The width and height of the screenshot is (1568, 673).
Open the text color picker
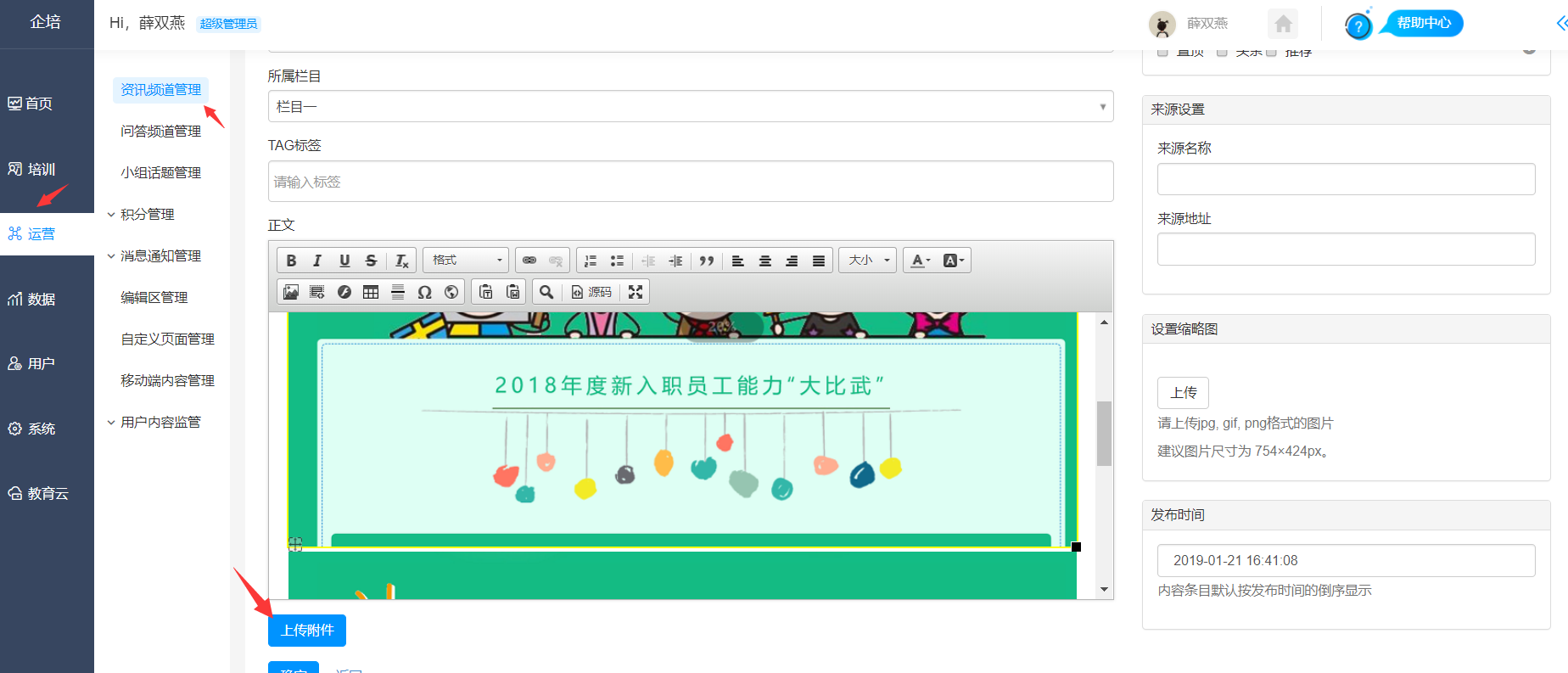920,261
